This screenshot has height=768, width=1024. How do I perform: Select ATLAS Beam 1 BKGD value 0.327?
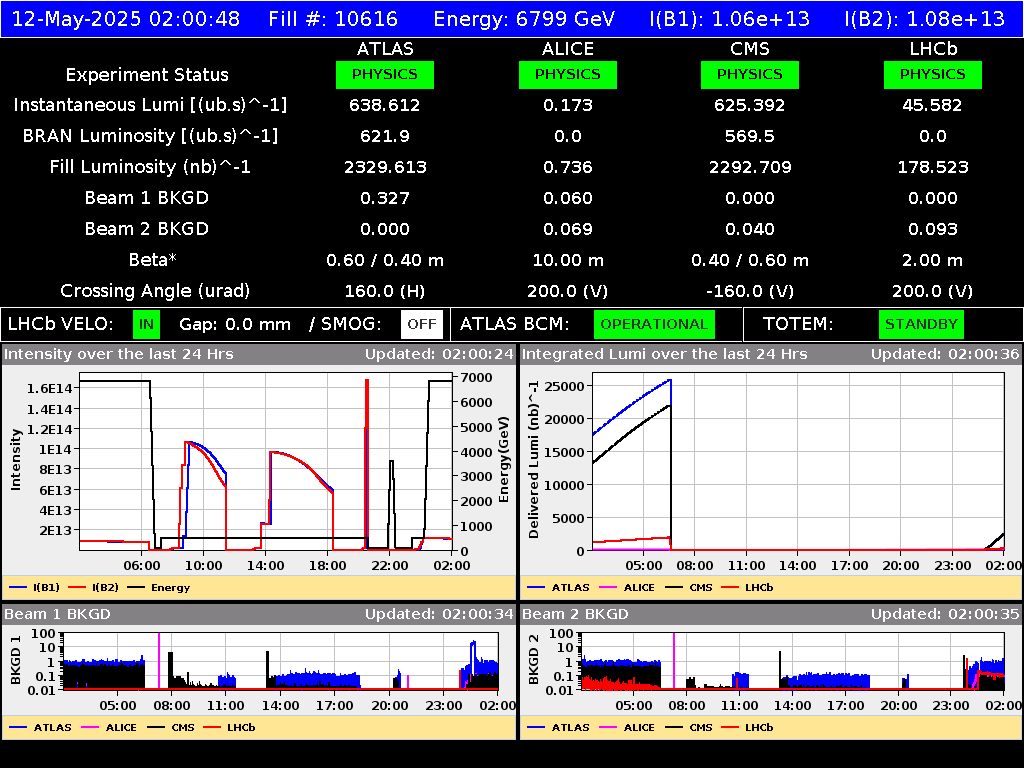[x=385, y=198]
